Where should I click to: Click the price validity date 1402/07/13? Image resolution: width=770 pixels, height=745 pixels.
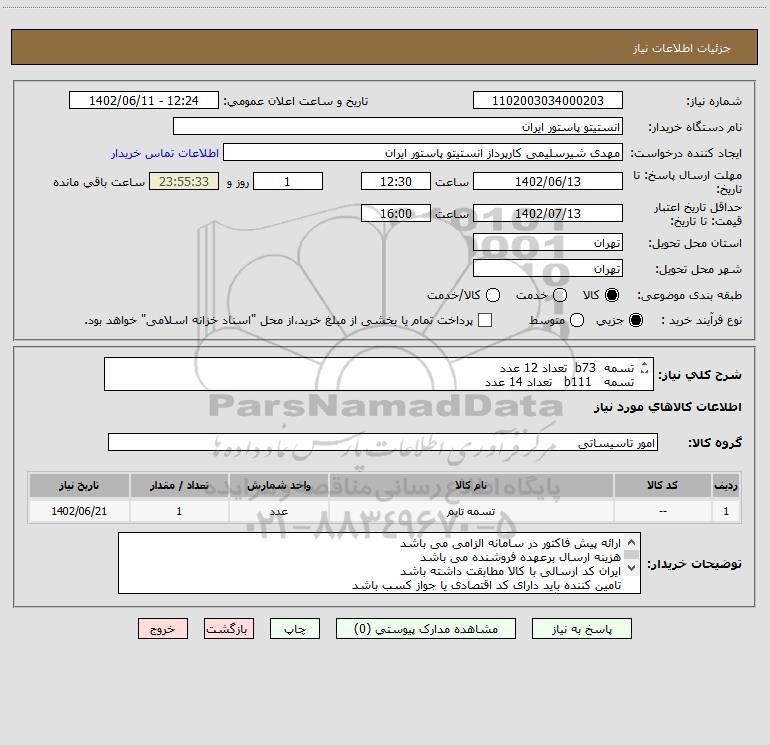coord(548,213)
